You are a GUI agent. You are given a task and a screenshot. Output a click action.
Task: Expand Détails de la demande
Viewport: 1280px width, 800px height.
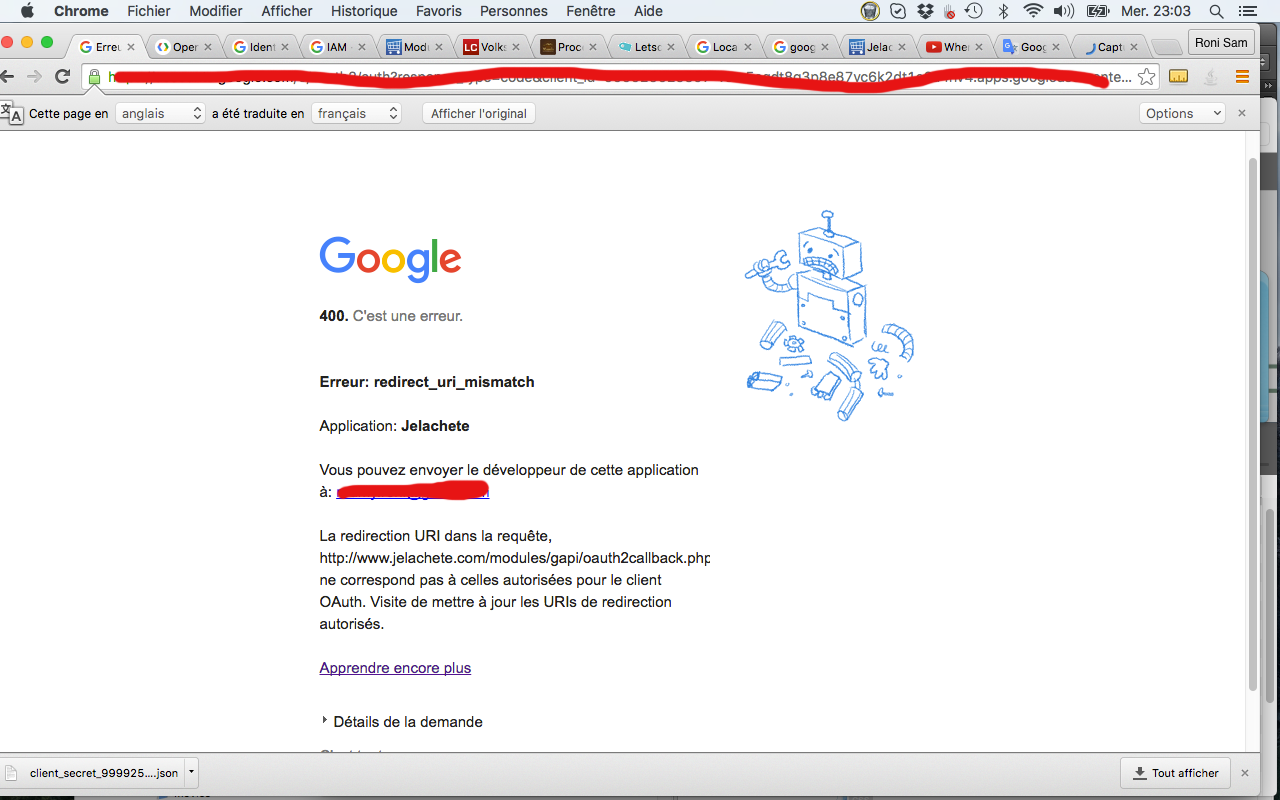pyautogui.click(x=401, y=722)
